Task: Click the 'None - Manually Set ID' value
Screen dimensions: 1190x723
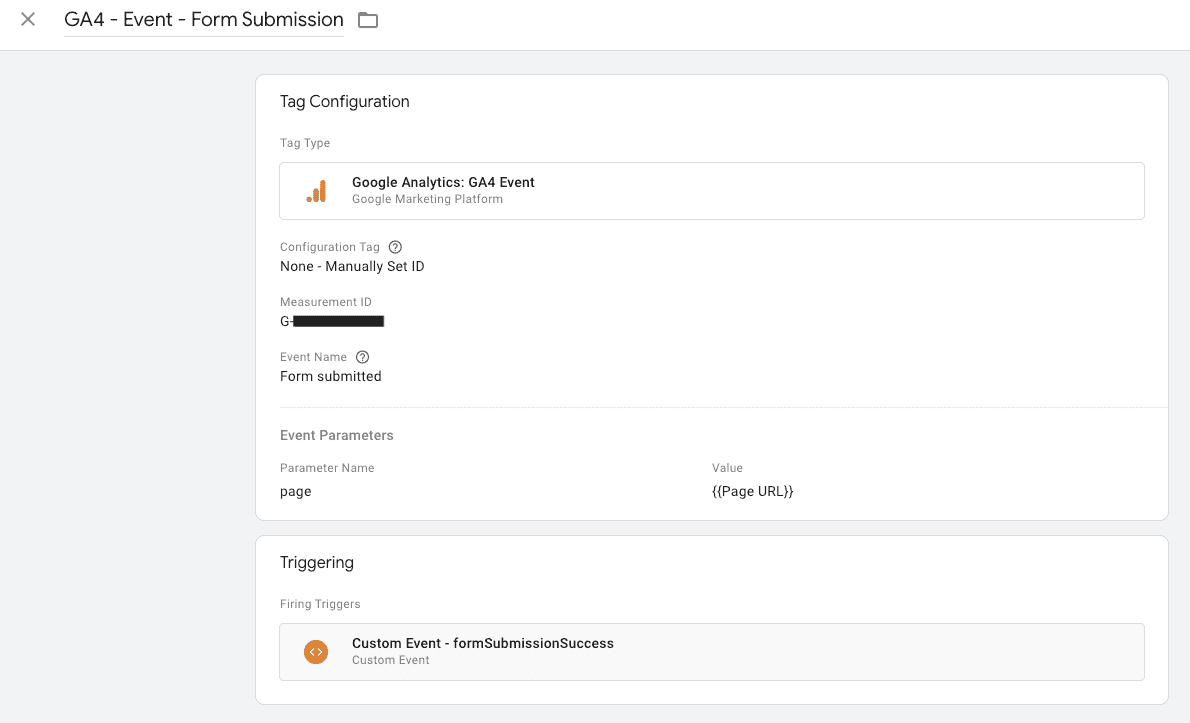Action: pyautogui.click(x=352, y=266)
